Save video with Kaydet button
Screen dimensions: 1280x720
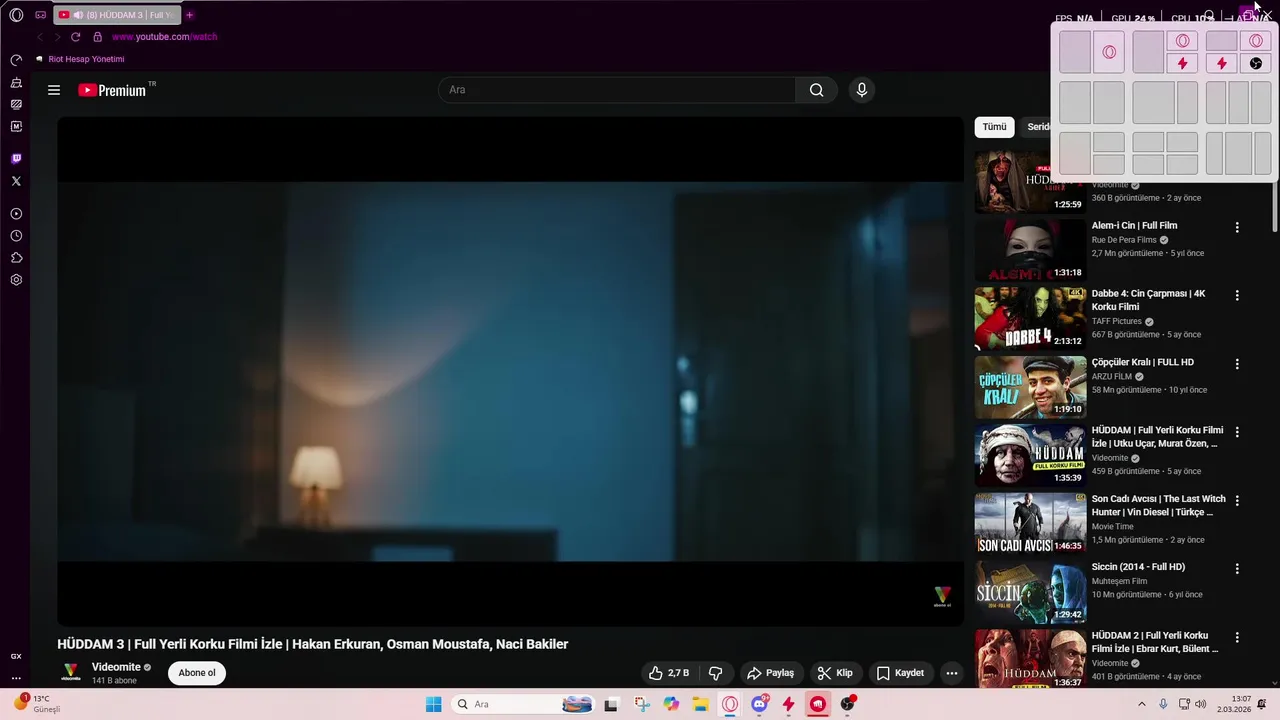(900, 673)
